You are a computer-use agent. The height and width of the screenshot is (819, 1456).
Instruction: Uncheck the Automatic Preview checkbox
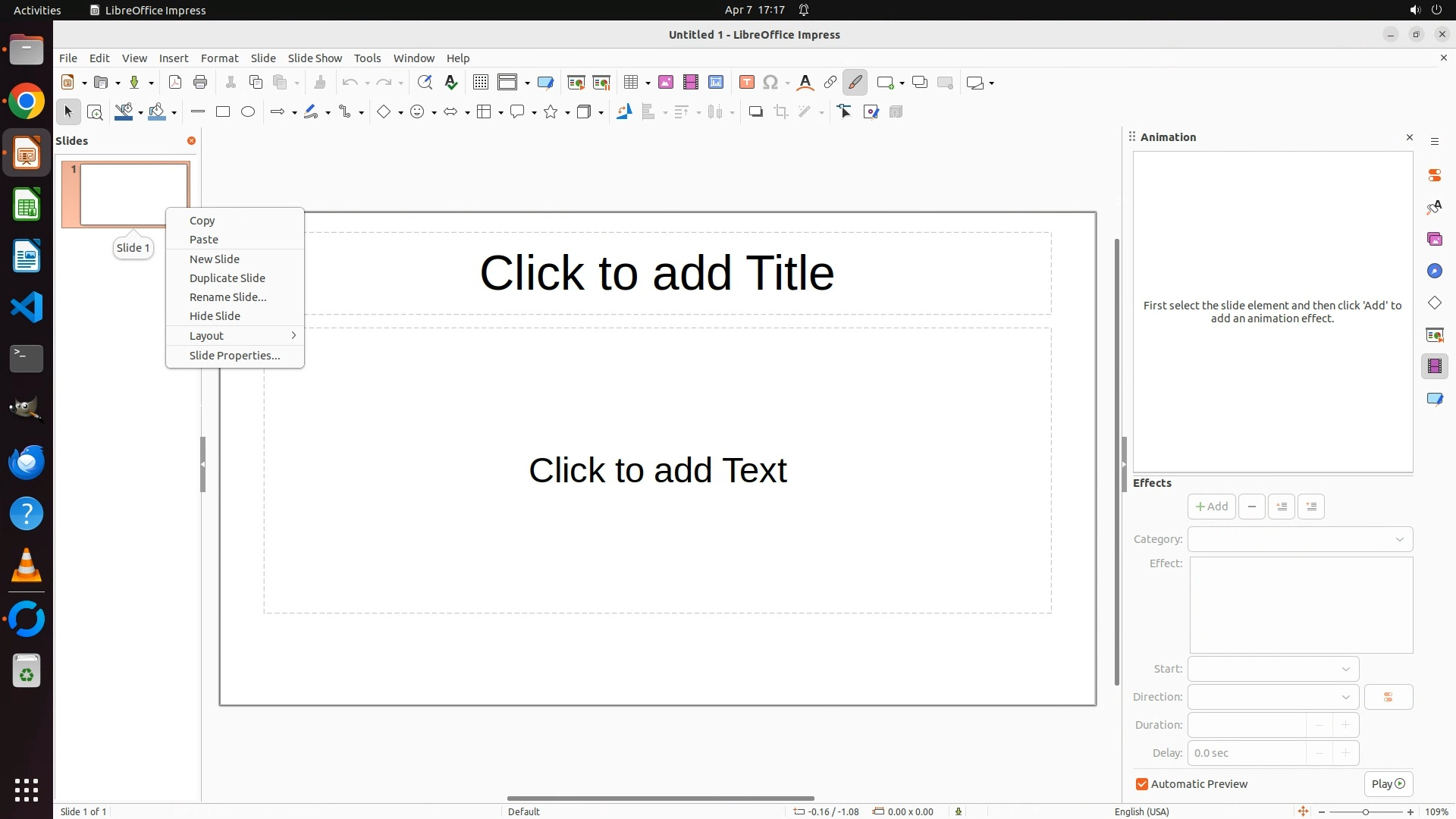[1142, 784]
